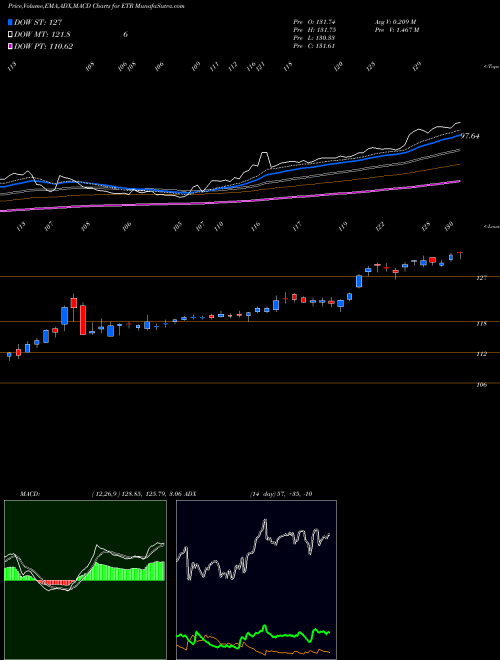
Task: Select the 'DOW PT: 110.62' legend label
Action: 43,46
